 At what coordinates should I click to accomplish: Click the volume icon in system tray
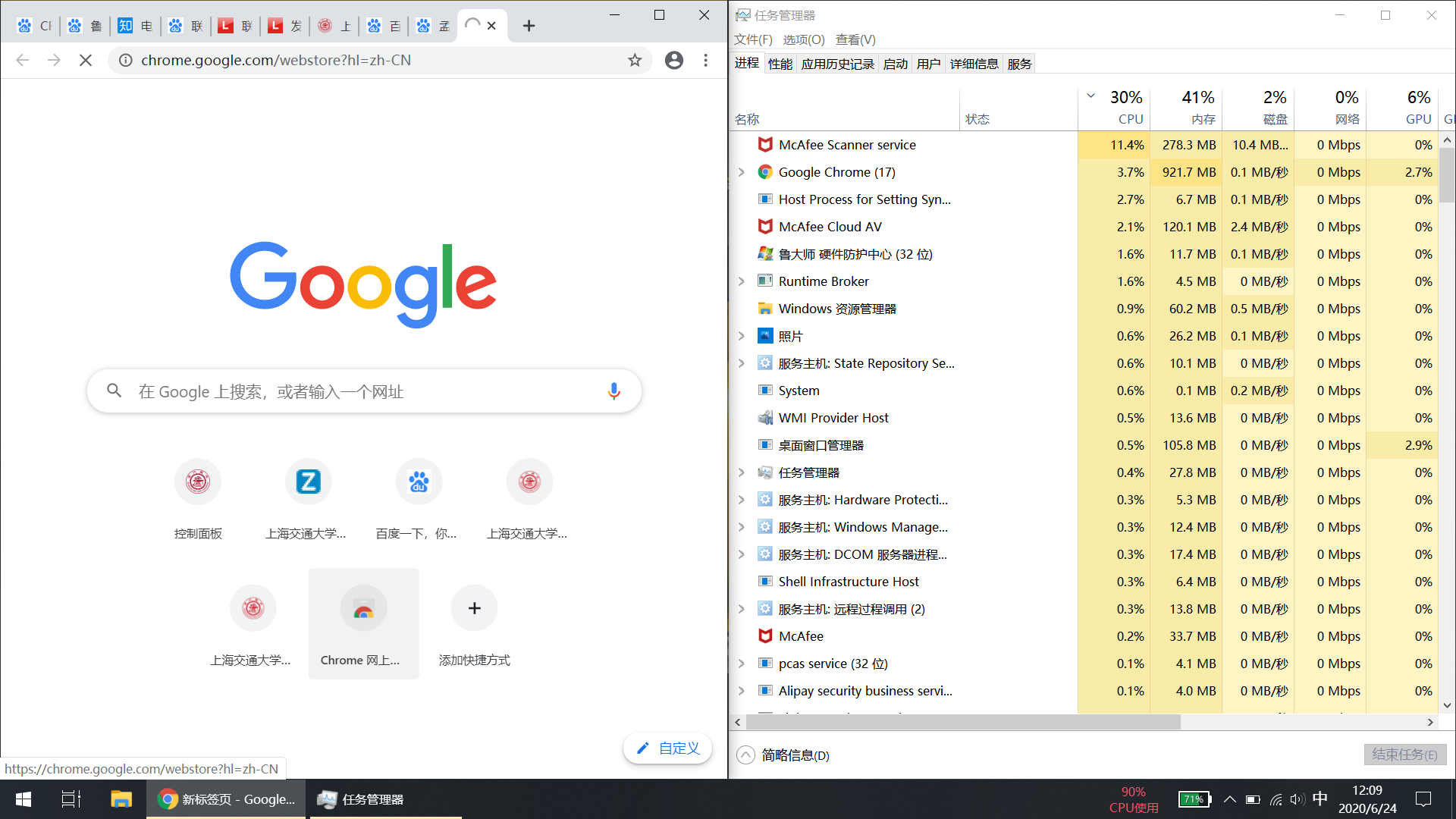[1297, 799]
